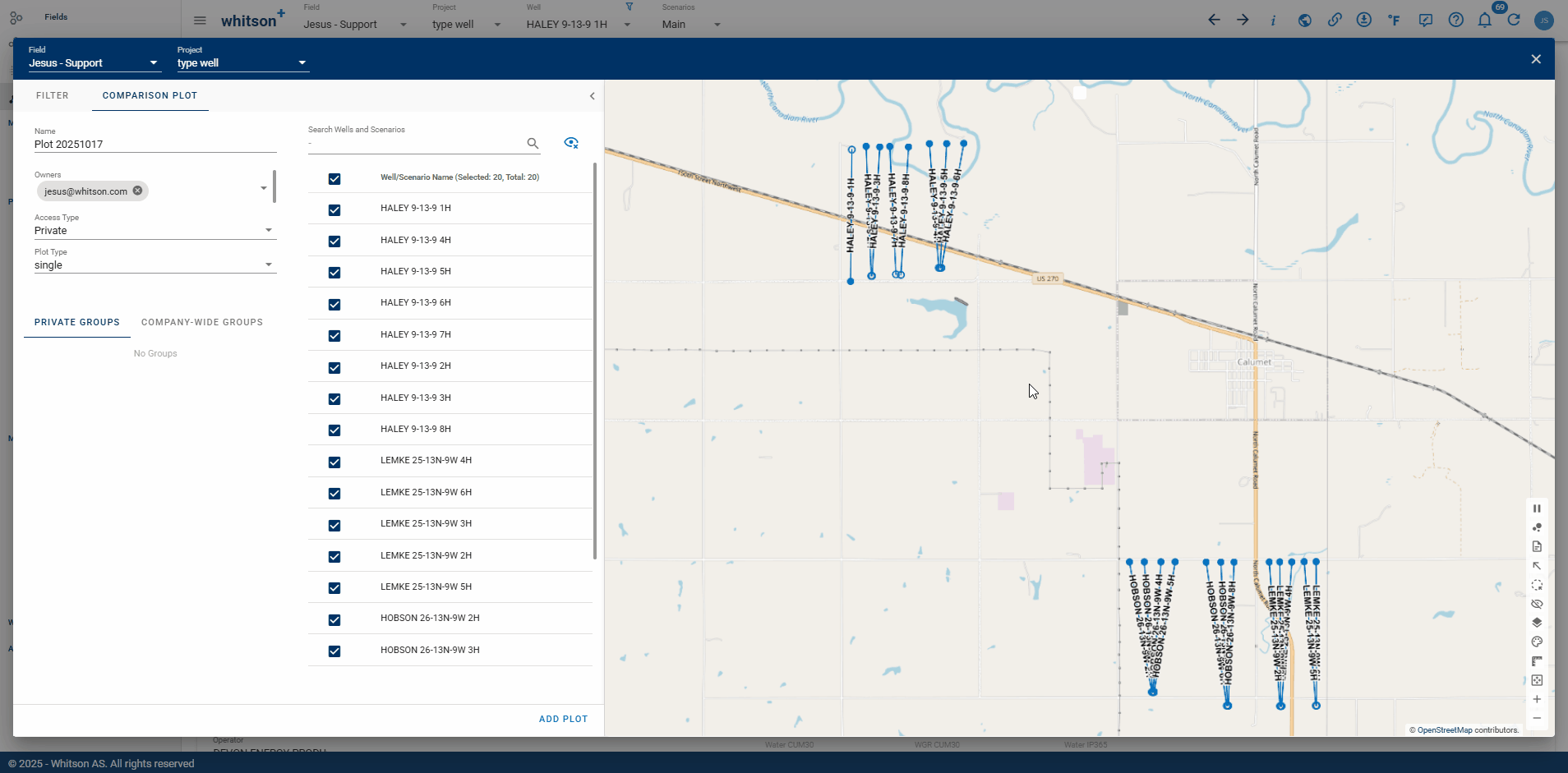Activate the ruler measure tool
1568x773 pixels.
coord(1537,661)
